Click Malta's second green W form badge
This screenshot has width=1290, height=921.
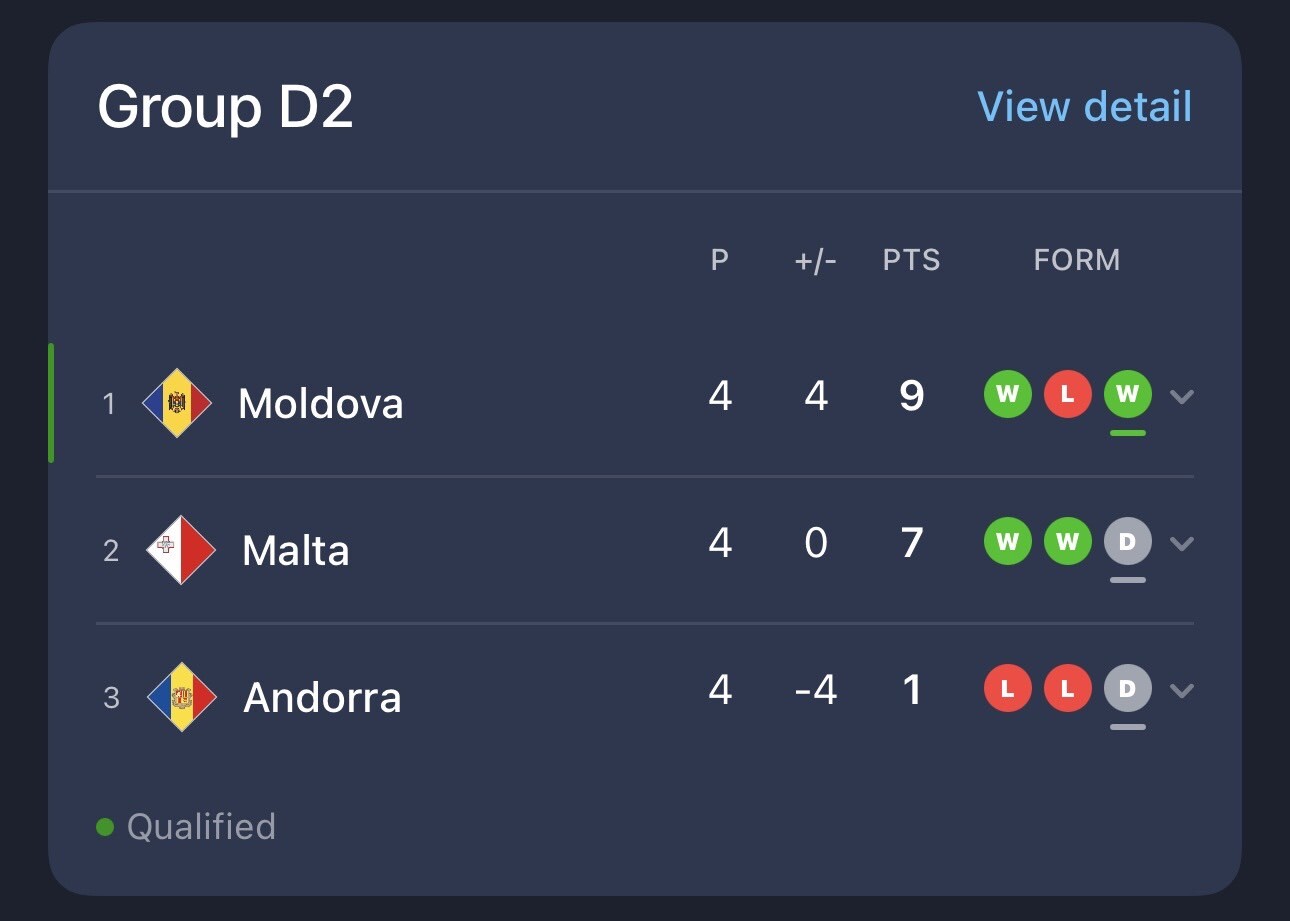tap(1067, 542)
